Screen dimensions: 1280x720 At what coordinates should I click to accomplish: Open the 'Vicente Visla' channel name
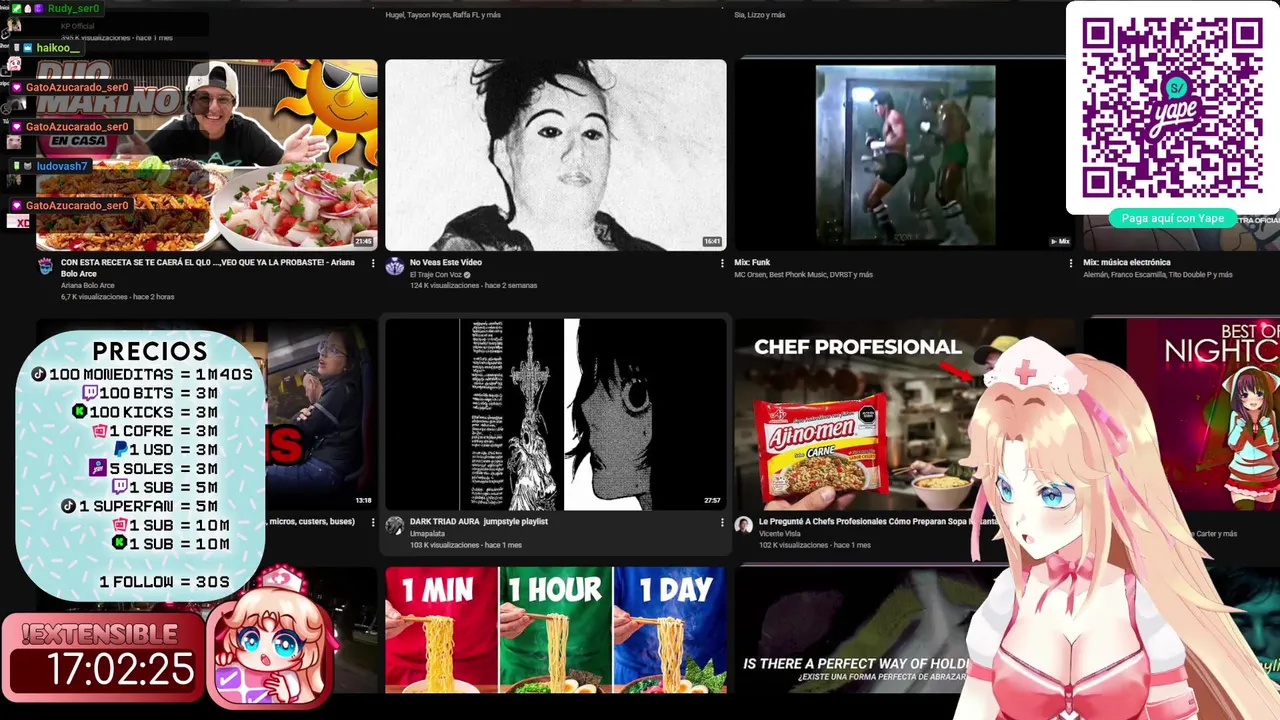(780, 533)
